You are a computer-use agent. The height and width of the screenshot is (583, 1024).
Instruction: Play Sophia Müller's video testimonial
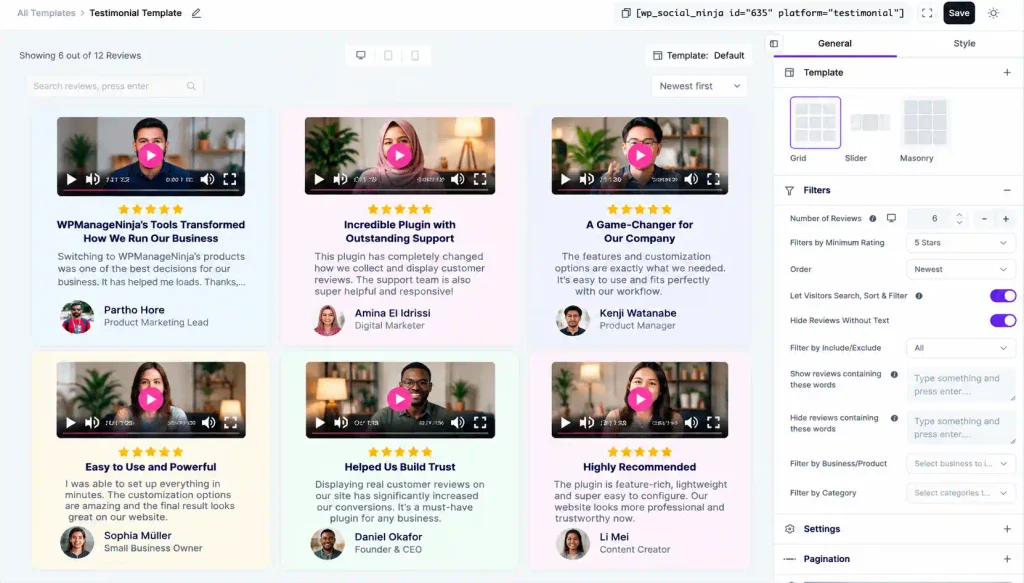coord(151,399)
